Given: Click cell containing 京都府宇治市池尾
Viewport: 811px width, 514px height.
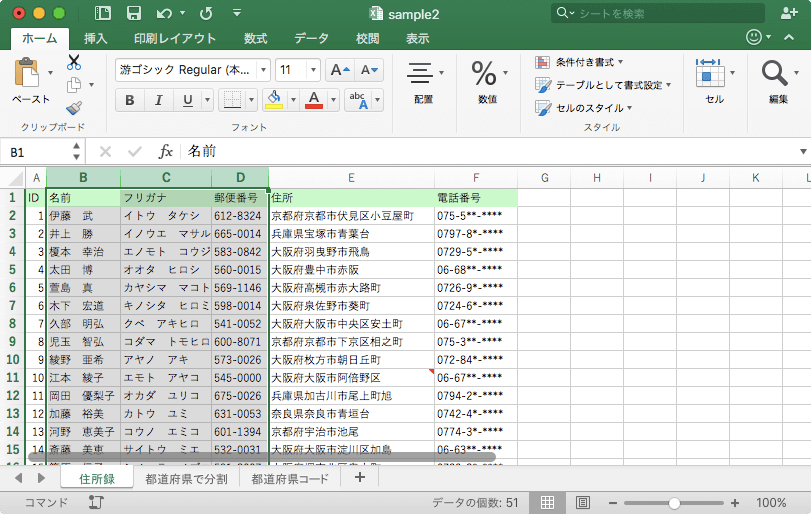Looking at the screenshot, I should pos(351,431).
